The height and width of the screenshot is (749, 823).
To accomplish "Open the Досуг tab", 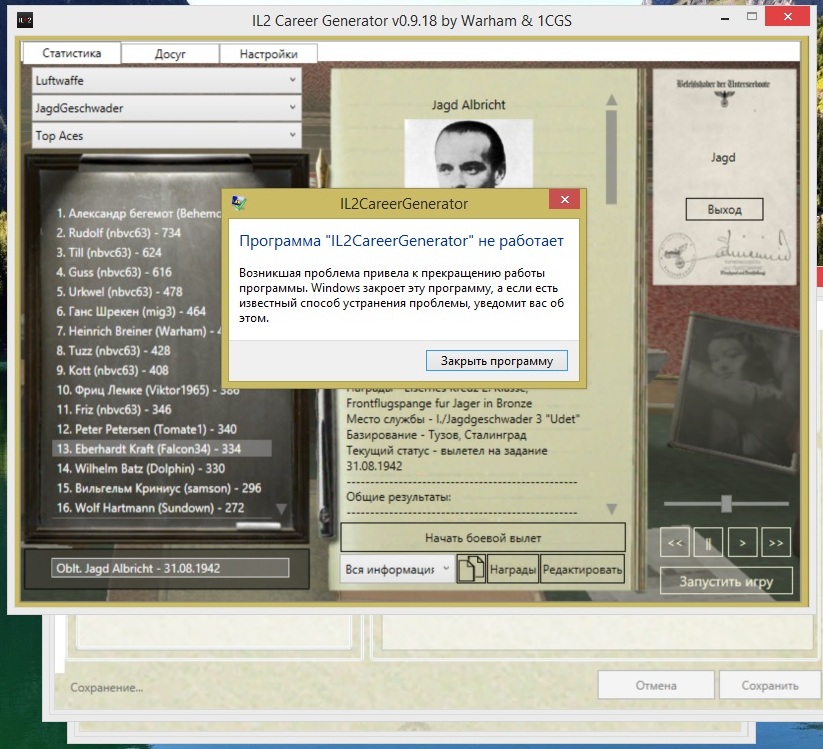I will 170,54.
